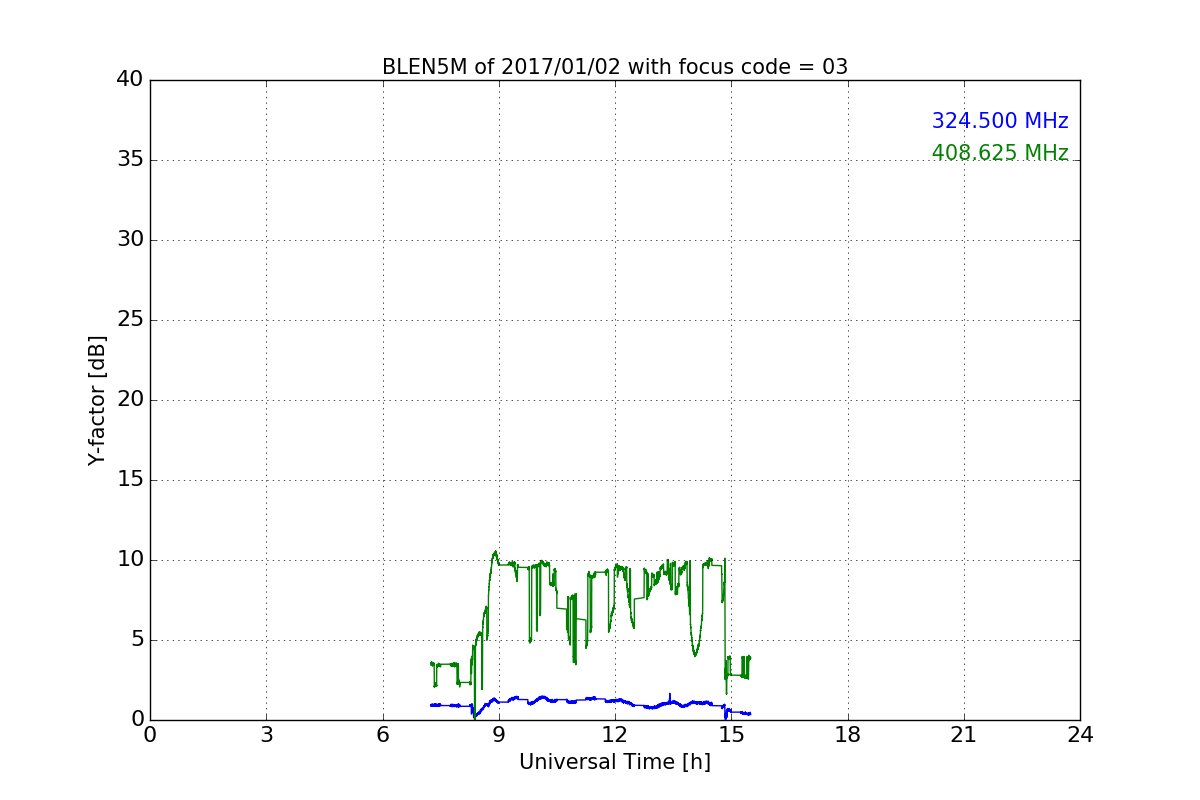Click the x-axis tick label 18
This screenshot has height=800, width=1200.
(x=848, y=735)
